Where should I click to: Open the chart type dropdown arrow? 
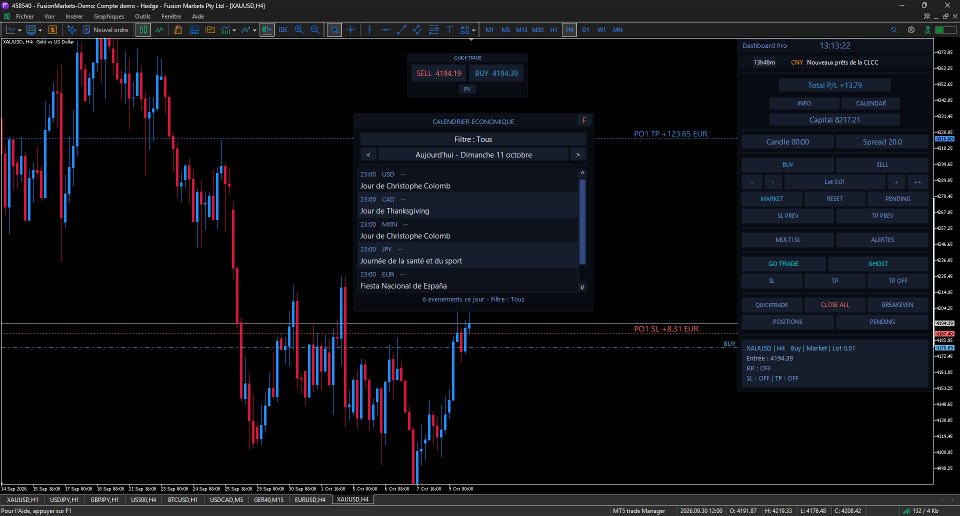pos(20,30)
